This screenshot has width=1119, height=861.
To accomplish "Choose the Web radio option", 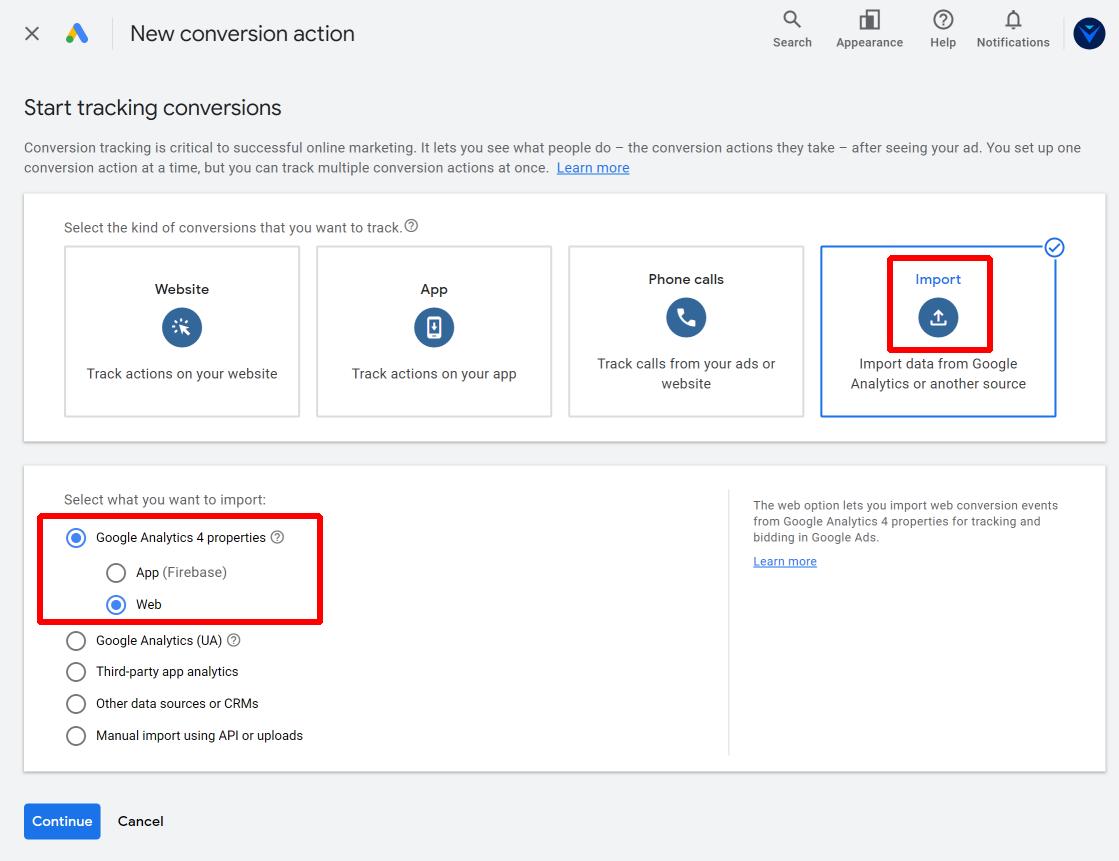I will [116, 605].
